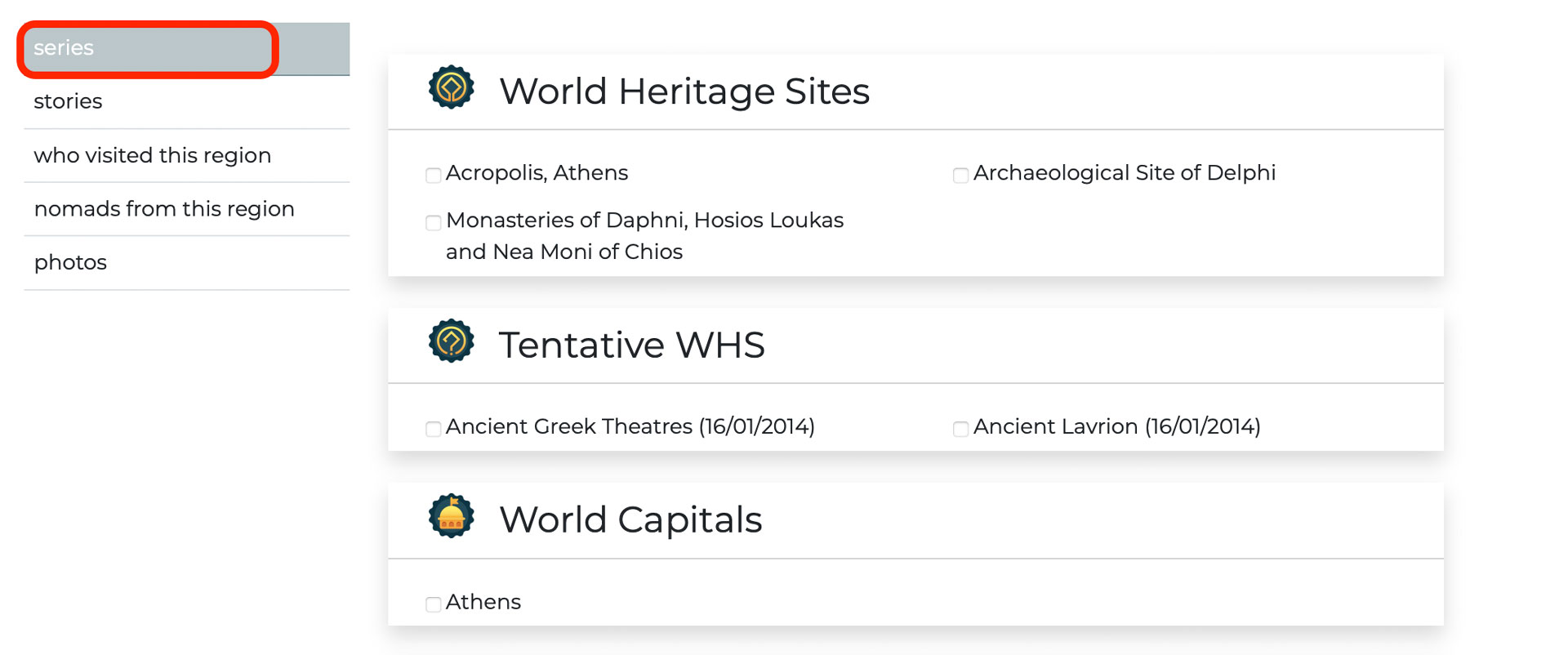1568x655 pixels.
Task: Mark the Monasteries of Daphni checkbox
Action: [434, 222]
